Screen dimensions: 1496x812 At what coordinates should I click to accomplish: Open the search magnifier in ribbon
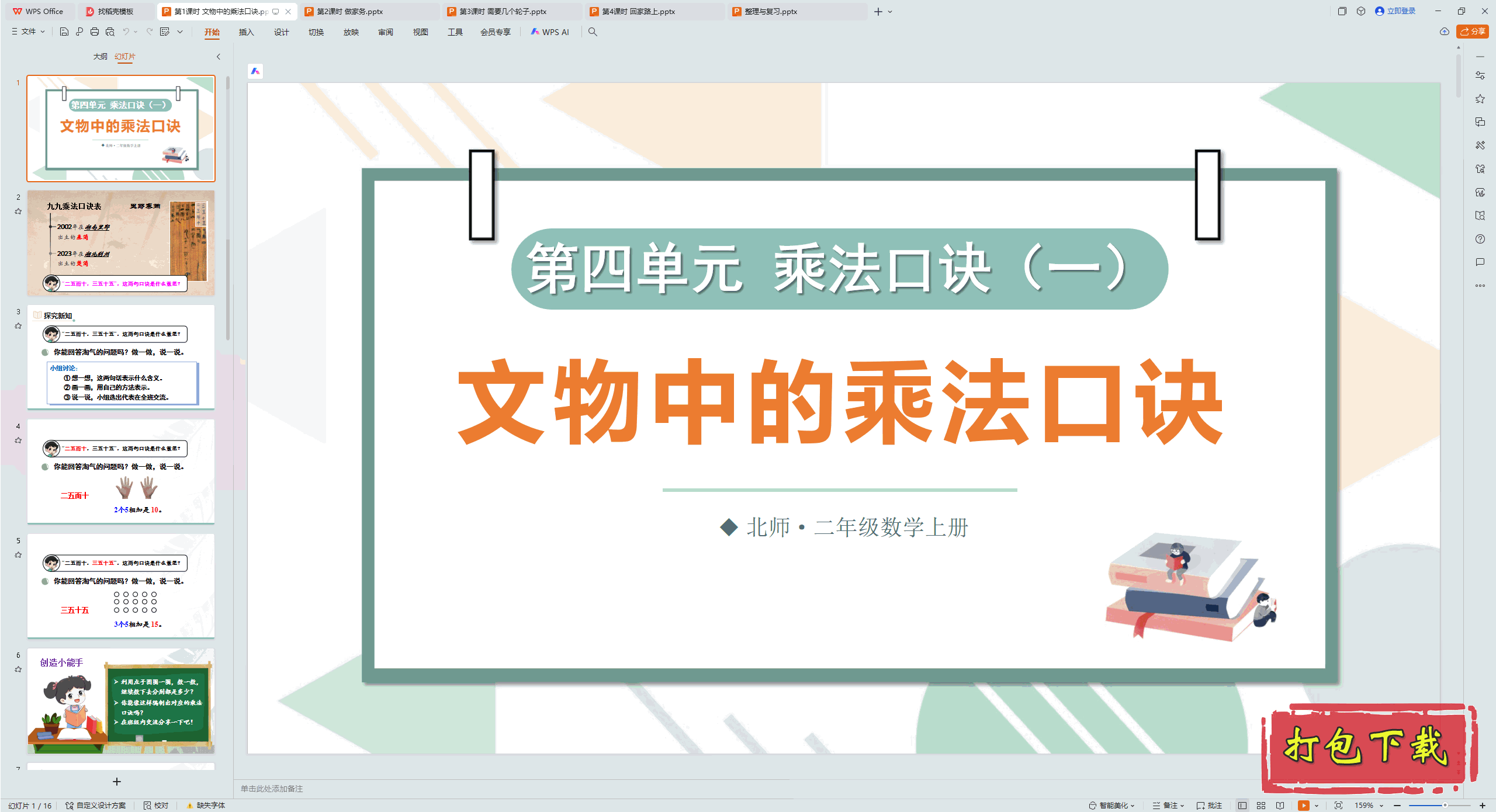(593, 32)
